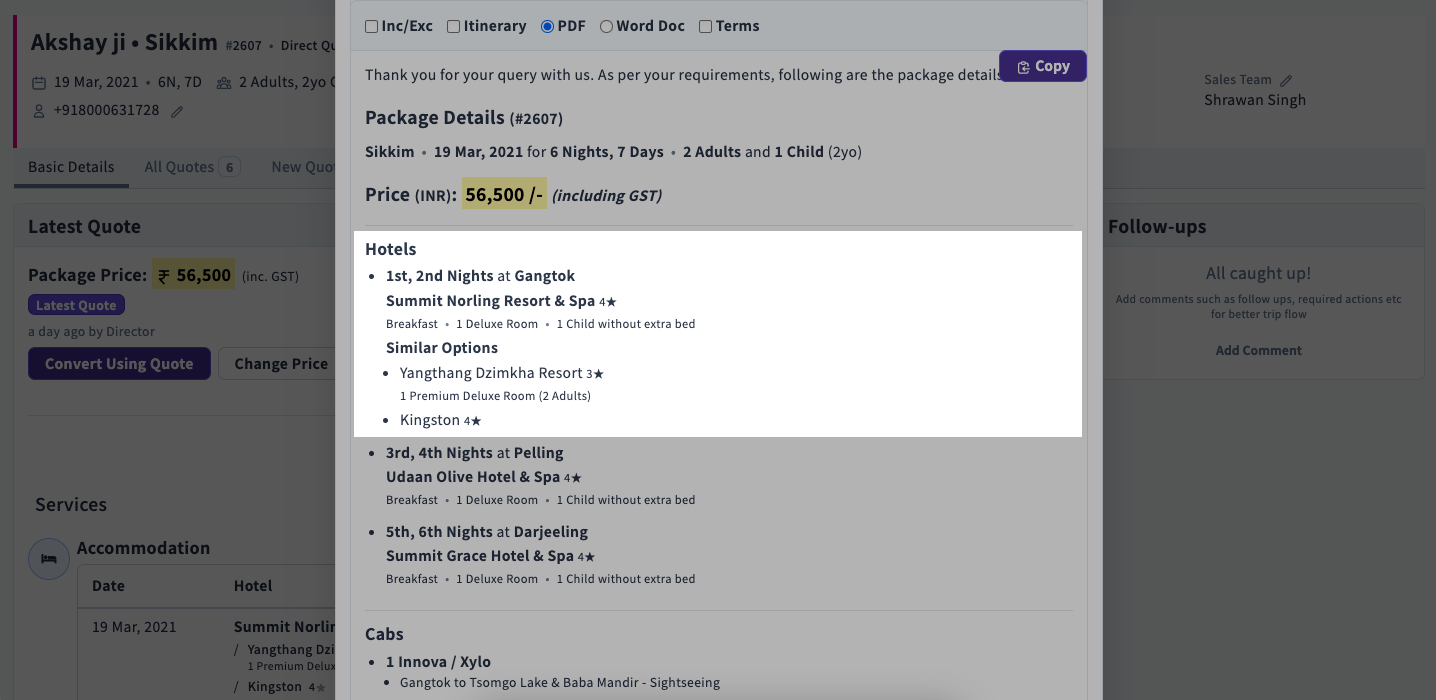Copy the package details with the Copy button

click(x=1042, y=66)
